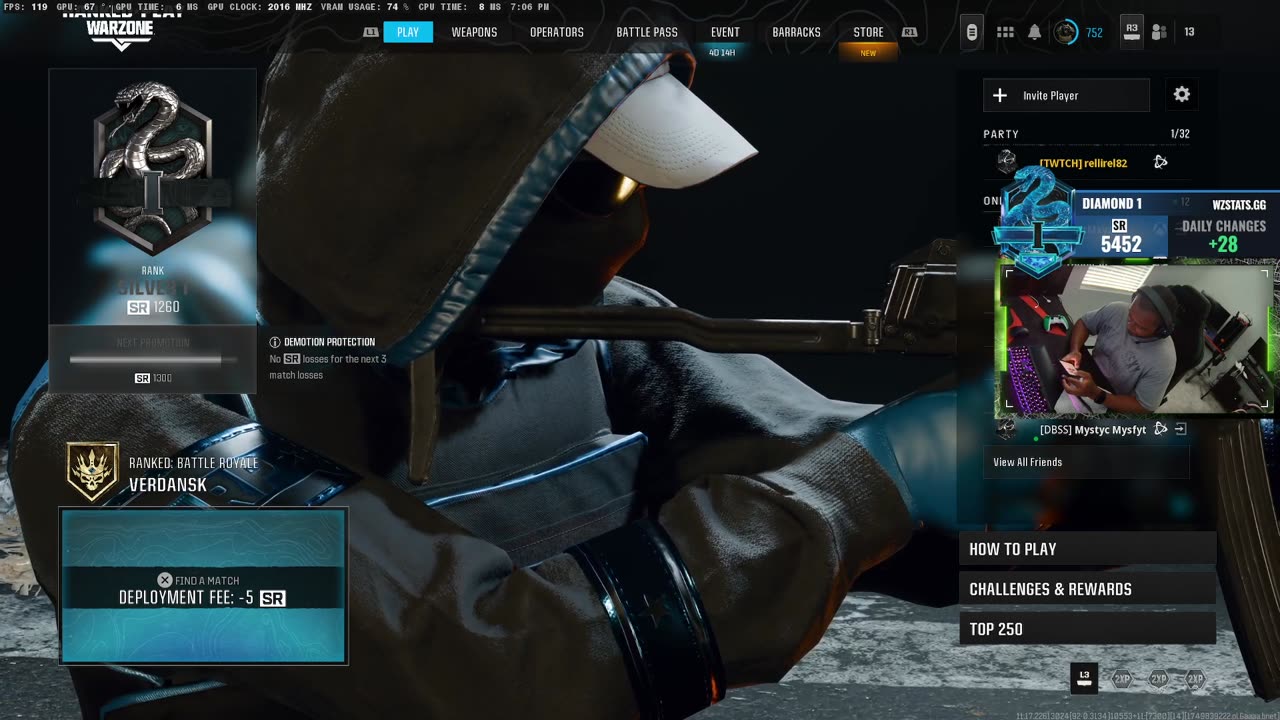Click the Diamond 1 snake badge overlay
1280x720 pixels.
tap(1037, 222)
